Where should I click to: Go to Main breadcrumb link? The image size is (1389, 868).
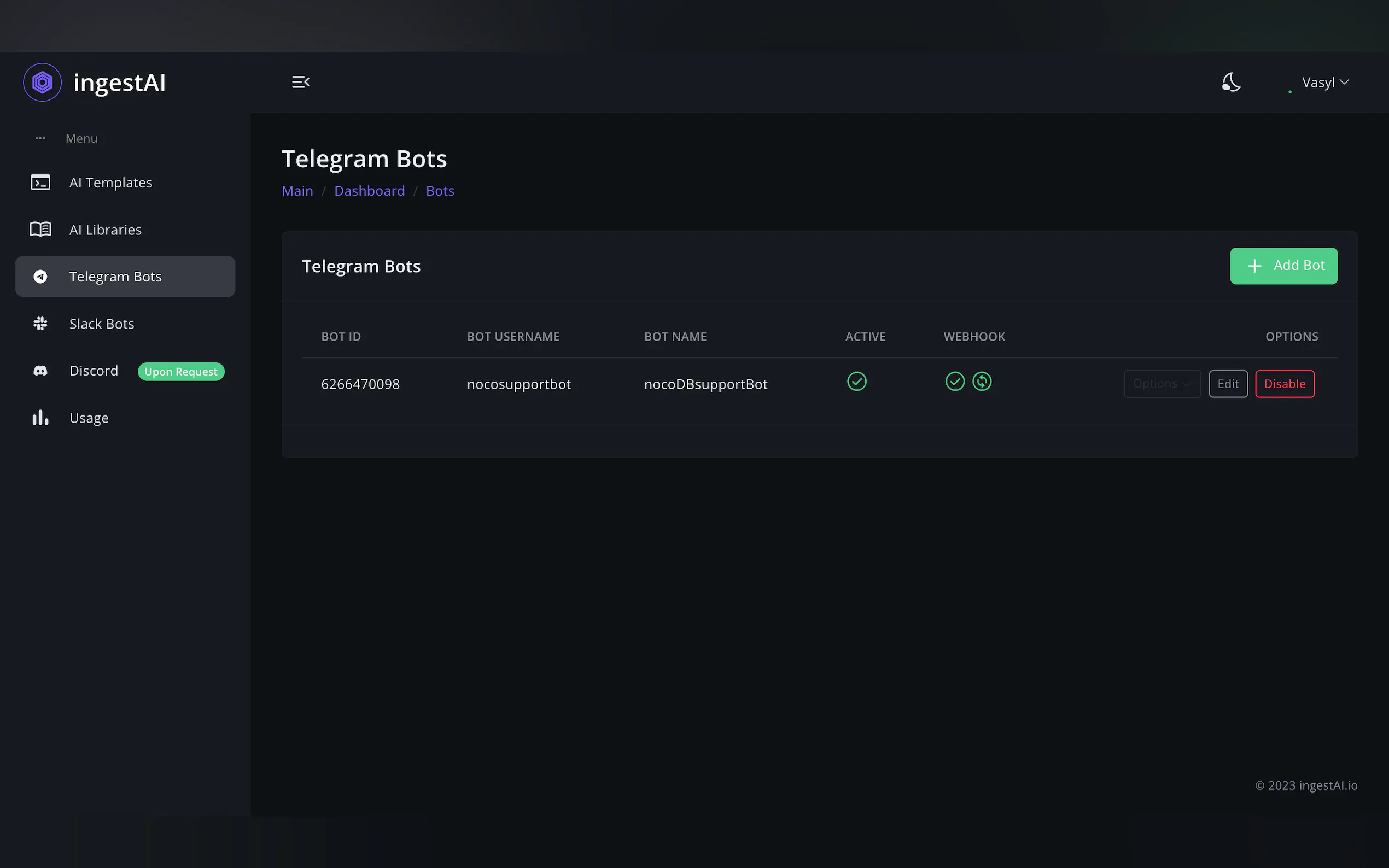click(x=297, y=191)
